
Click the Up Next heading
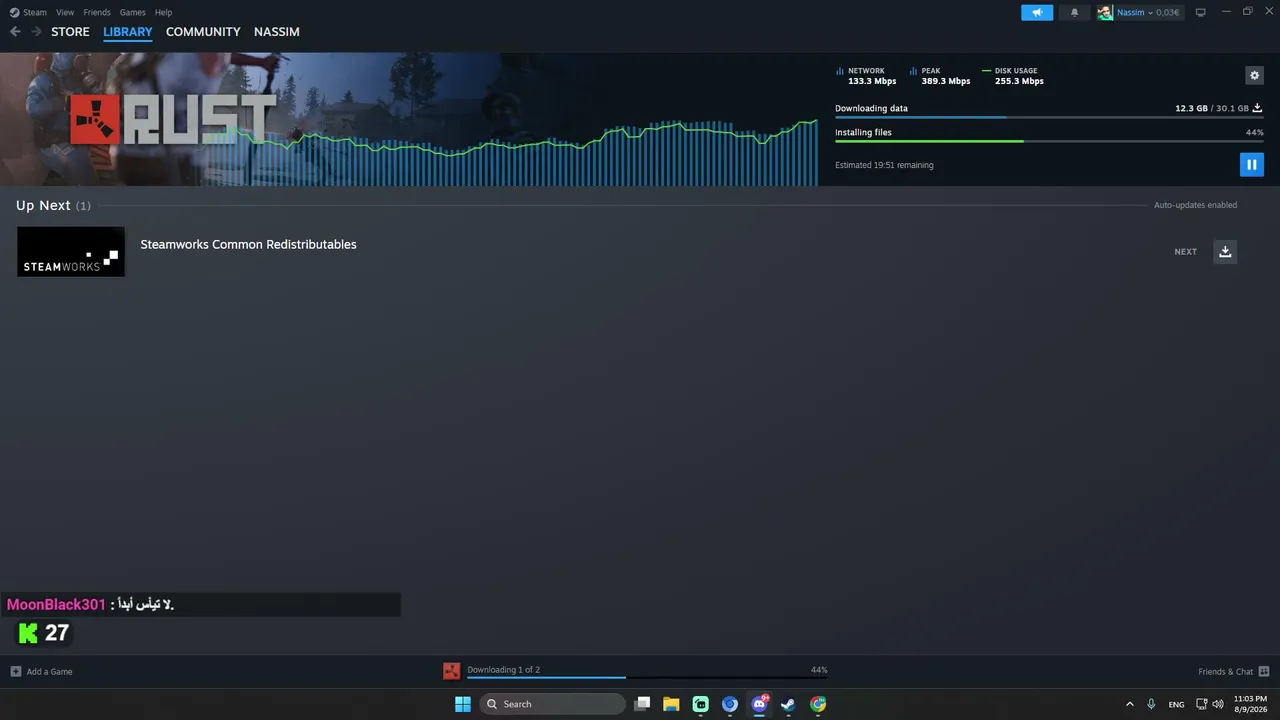[43, 205]
